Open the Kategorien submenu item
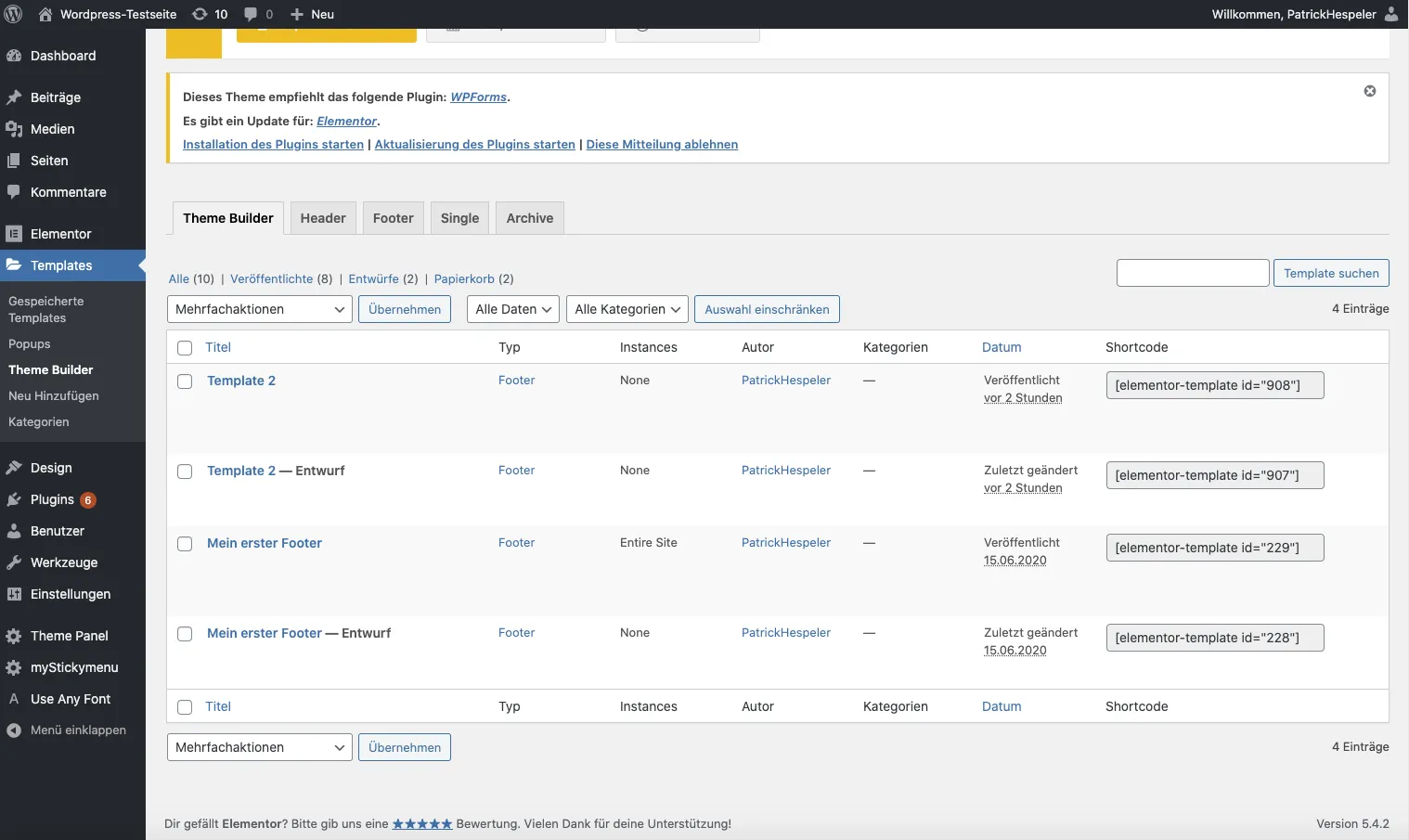The width and height of the screenshot is (1409, 840). pyautogui.click(x=39, y=421)
